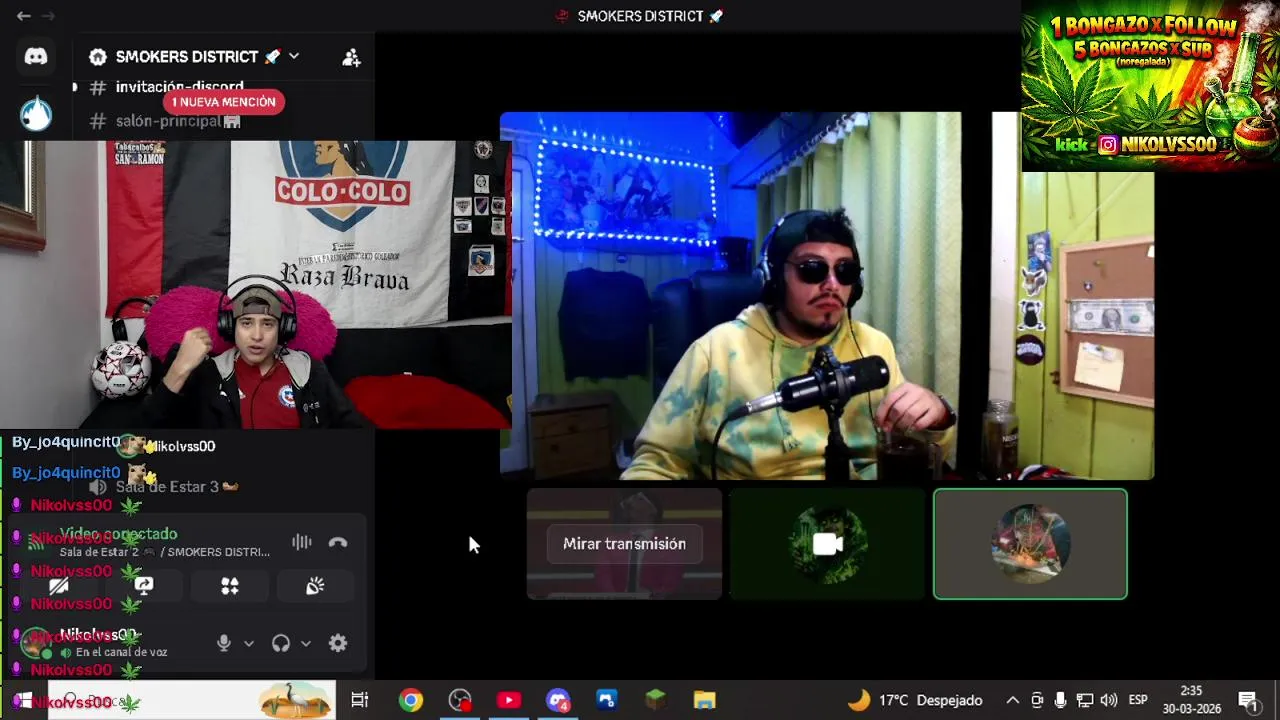The width and height of the screenshot is (1280, 720).
Task: Expand headphones output device options
Action: click(x=306, y=643)
